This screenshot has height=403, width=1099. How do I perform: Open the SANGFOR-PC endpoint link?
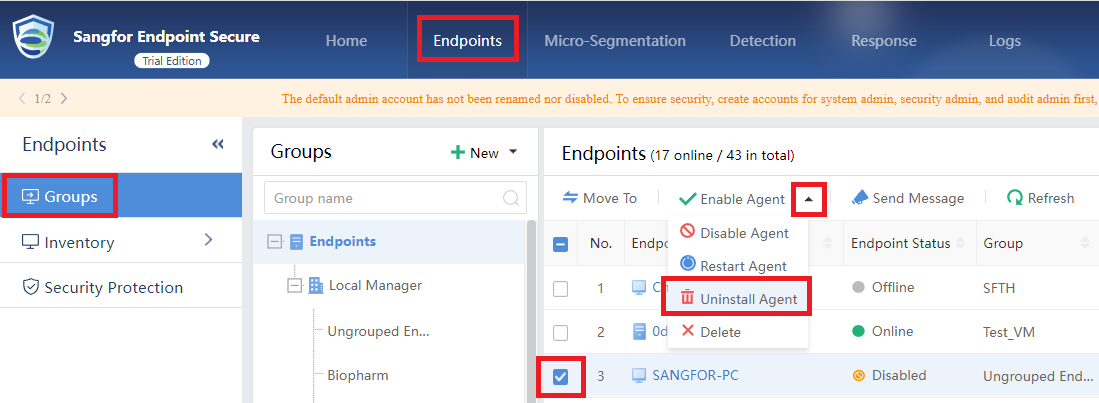tap(695, 375)
